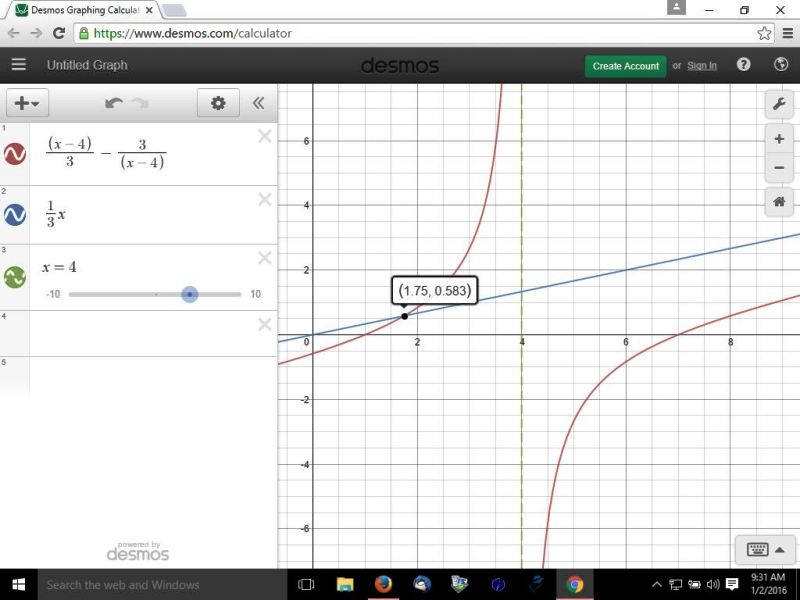
Task: Redo the last undone action
Action: tap(140, 103)
